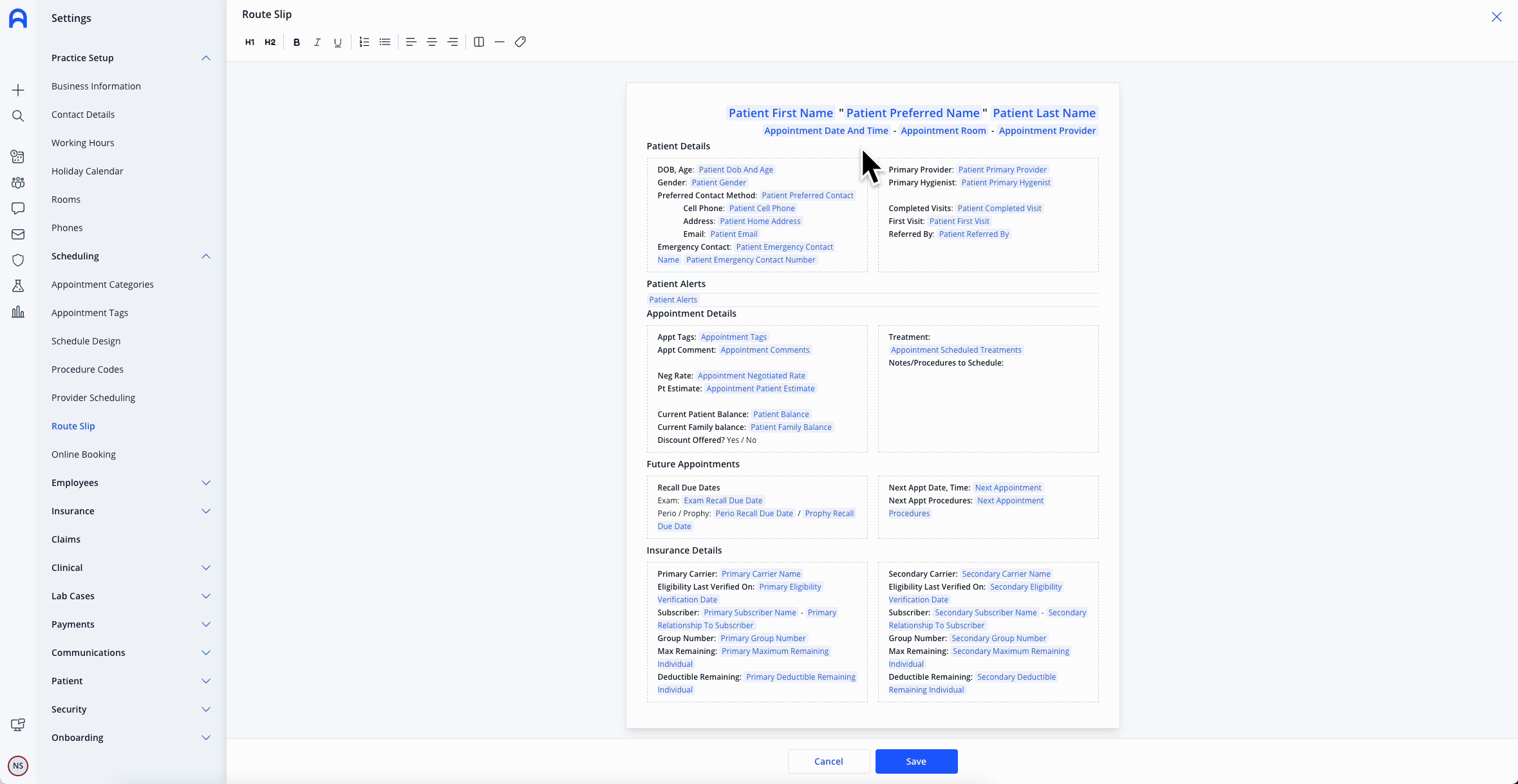Open Working Hours settings
Screen dimensions: 1518x784
82,143
